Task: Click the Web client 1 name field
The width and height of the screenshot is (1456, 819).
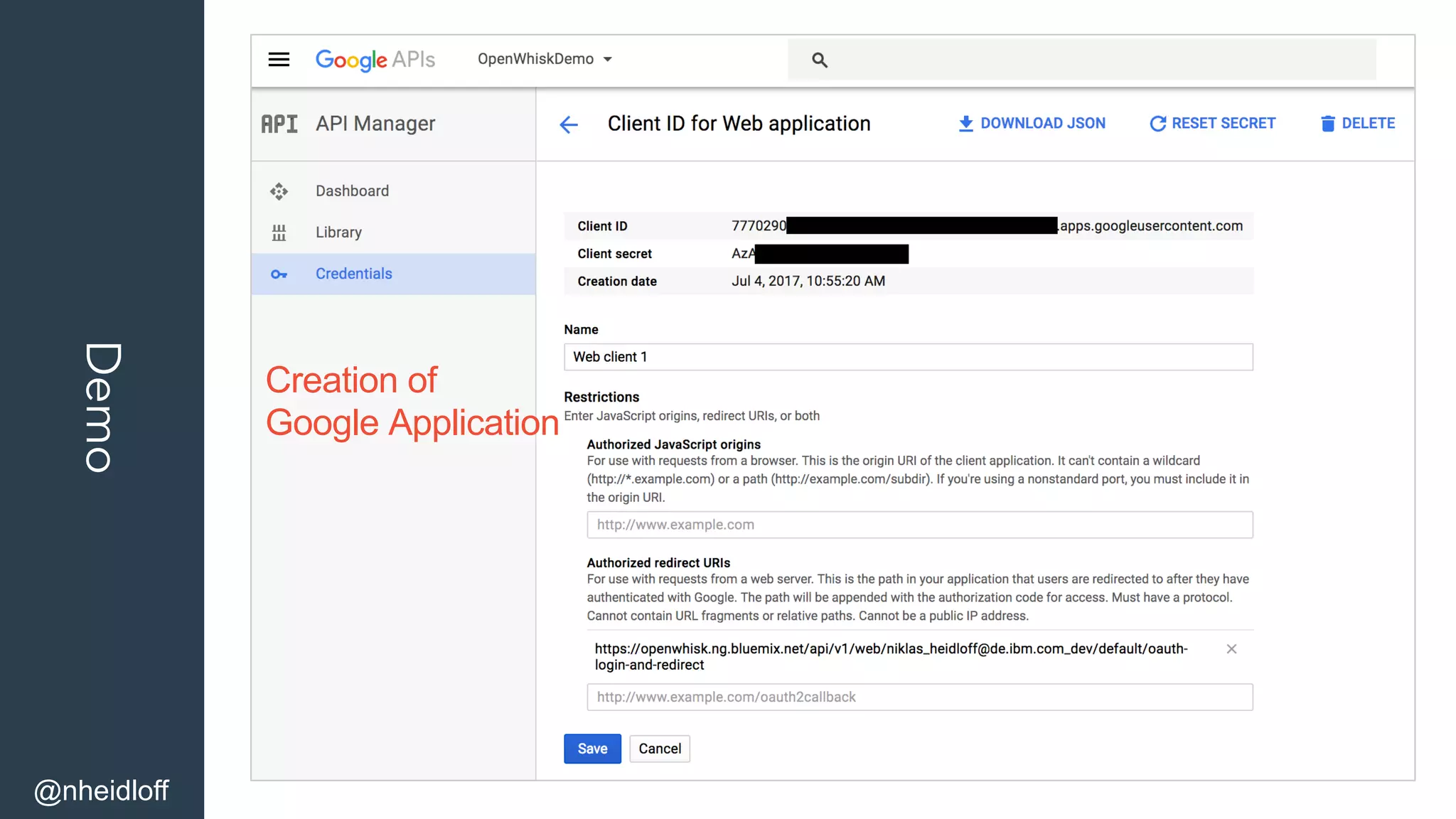Action: pyautogui.click(x=908, y=357)
